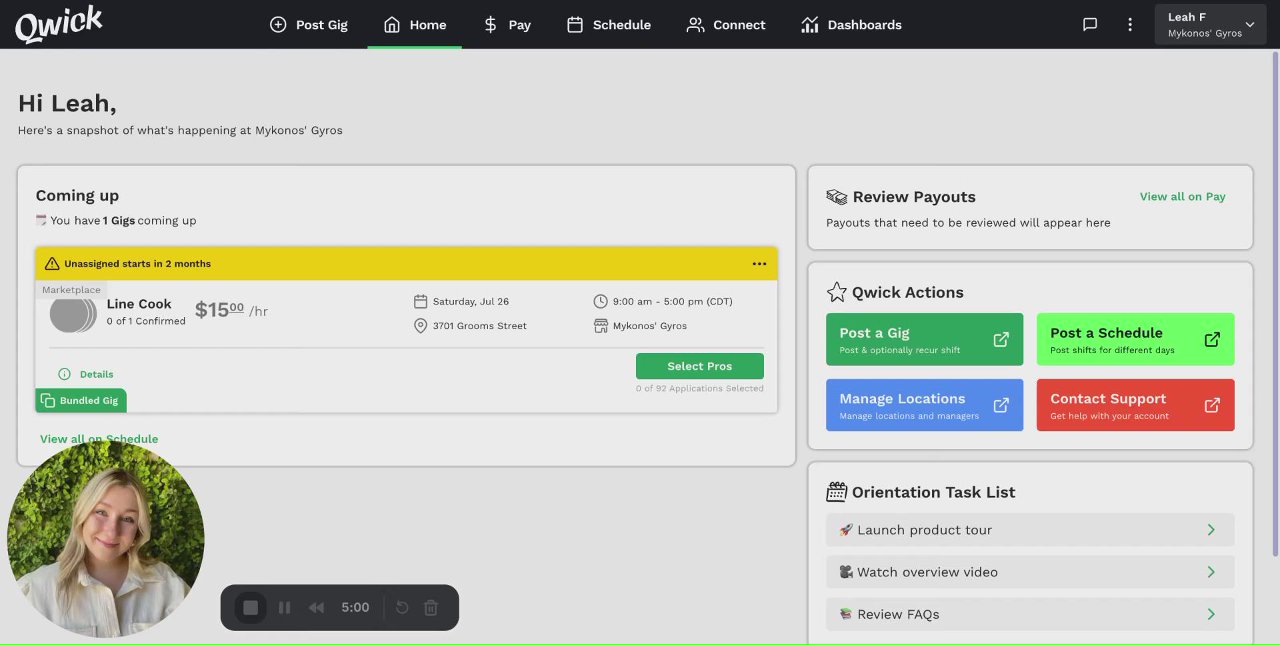This screenshot has height=645, width=1280.
Task: Click the Select Pros button
Action: tap(700, 366)
